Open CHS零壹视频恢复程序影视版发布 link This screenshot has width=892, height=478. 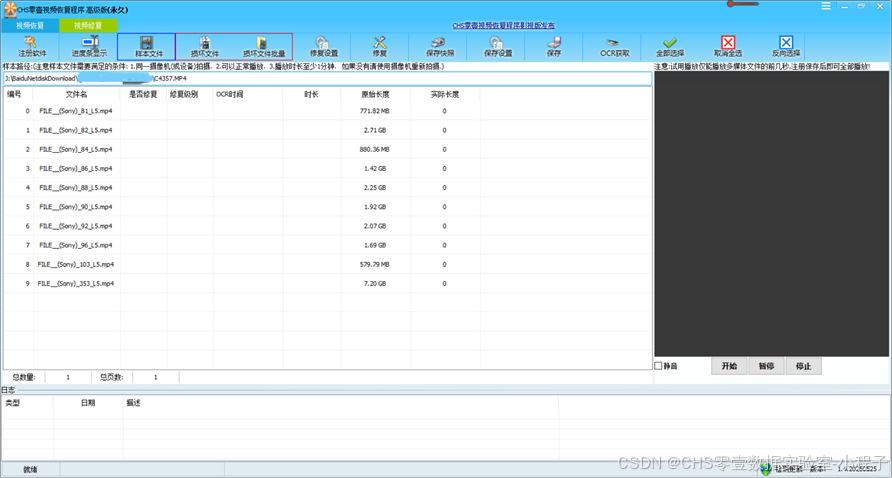click(x=503, y=25)
